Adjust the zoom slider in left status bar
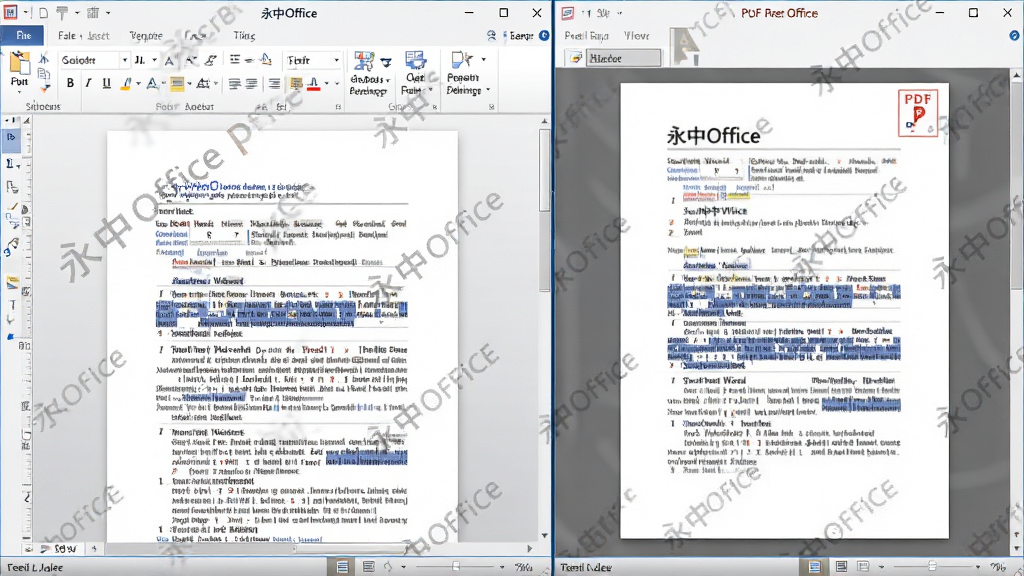1024x576 pixels. [456, 567]
